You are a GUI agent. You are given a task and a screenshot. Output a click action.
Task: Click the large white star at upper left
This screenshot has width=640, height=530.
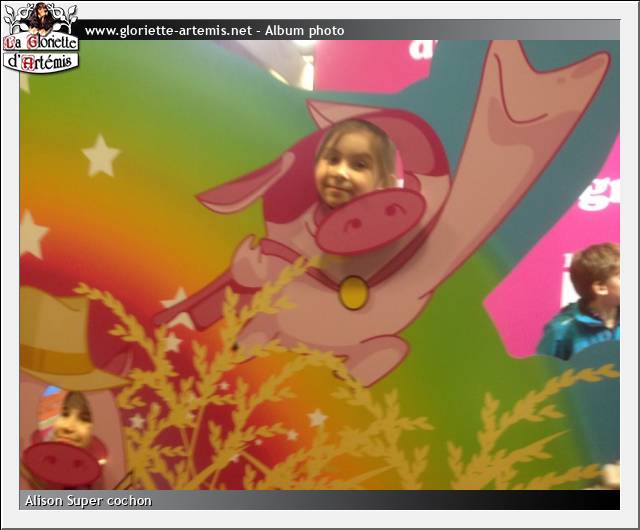click(101, 156)
